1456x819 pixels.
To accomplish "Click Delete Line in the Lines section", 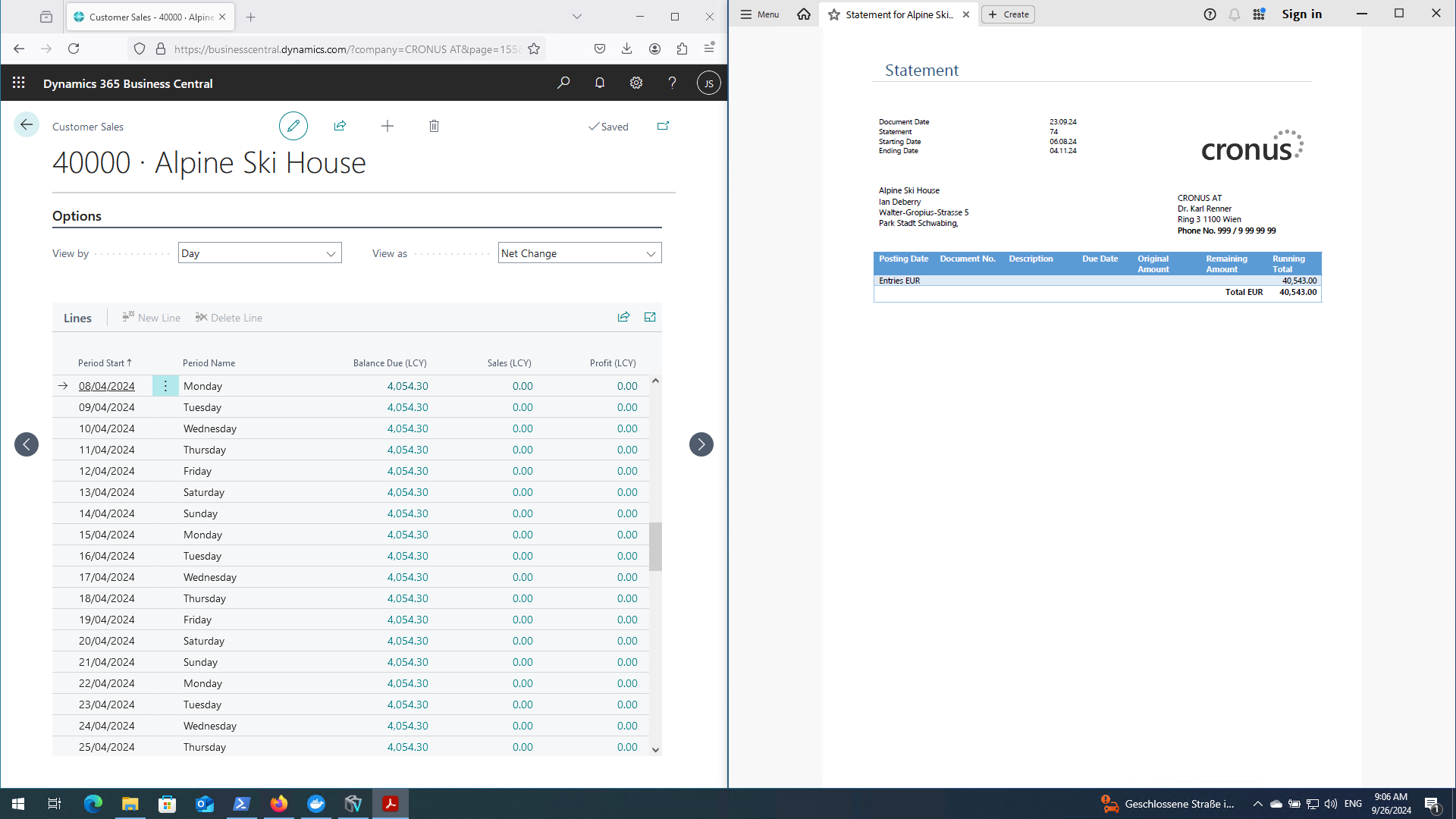I will tap(229, 318).
